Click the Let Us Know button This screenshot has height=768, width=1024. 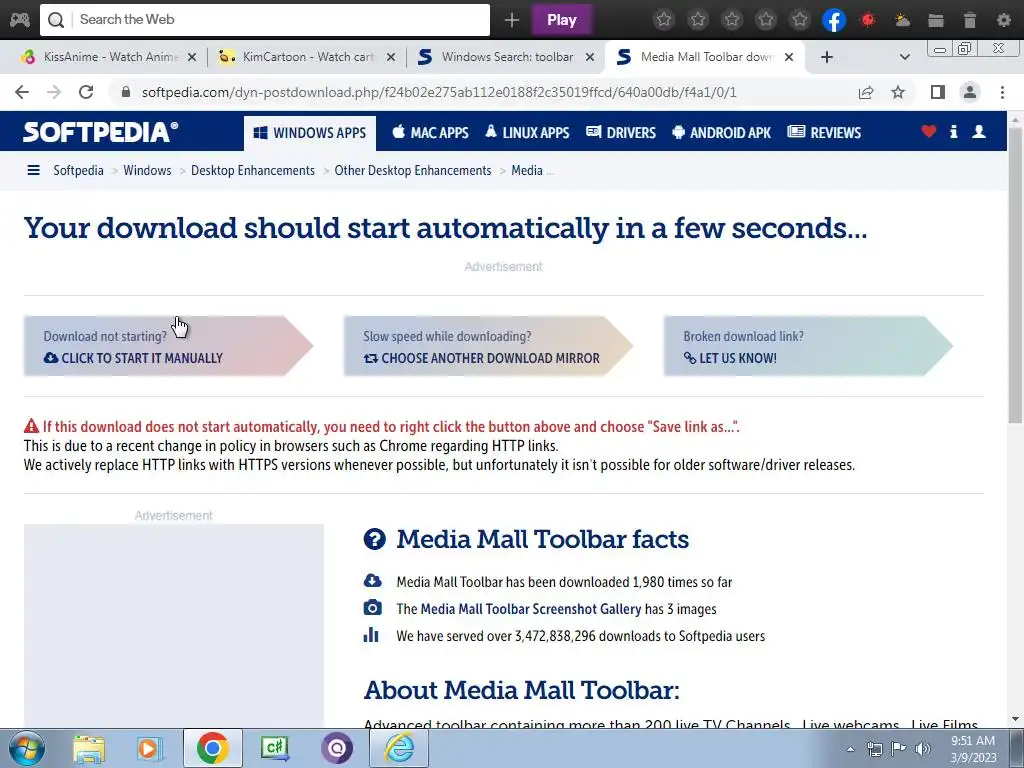point(808,346)
